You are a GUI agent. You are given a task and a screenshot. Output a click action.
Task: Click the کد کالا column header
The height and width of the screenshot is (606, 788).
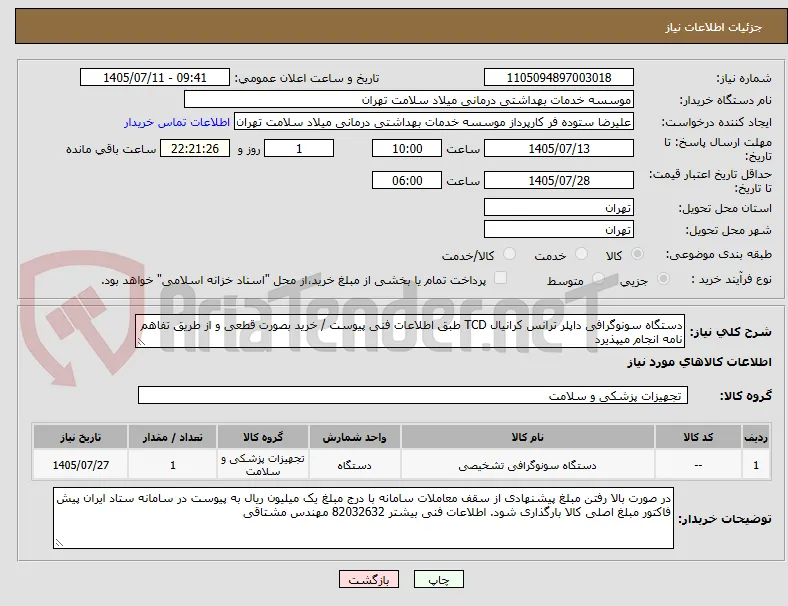point(698,437)
